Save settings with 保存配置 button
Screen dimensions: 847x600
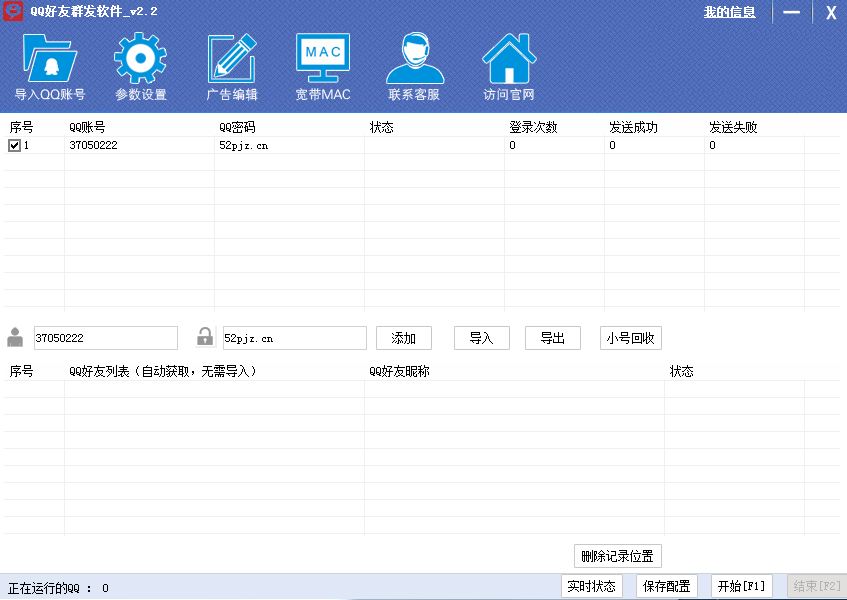(x=666, y=586)
